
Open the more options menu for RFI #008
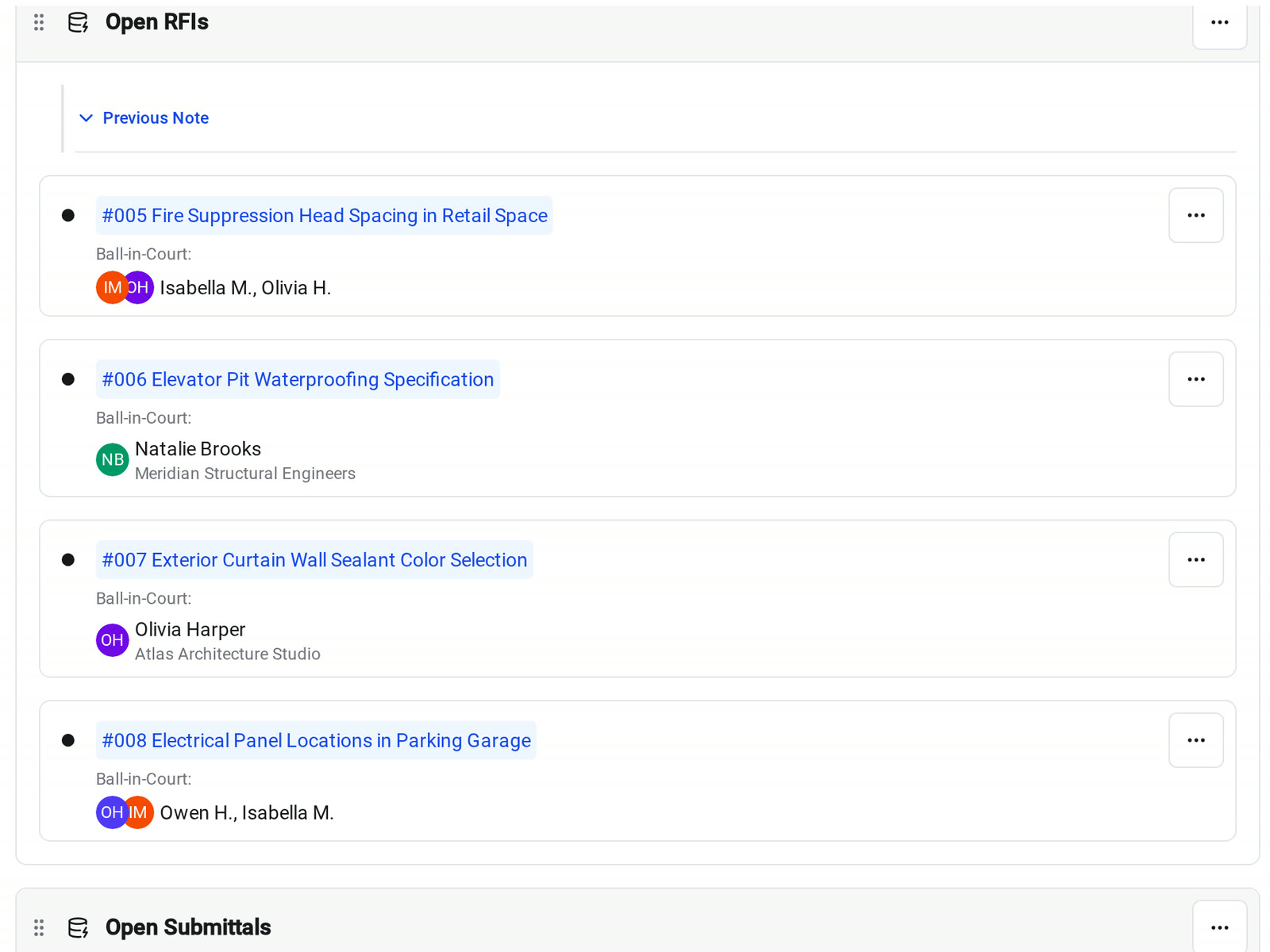point(1195,740)
